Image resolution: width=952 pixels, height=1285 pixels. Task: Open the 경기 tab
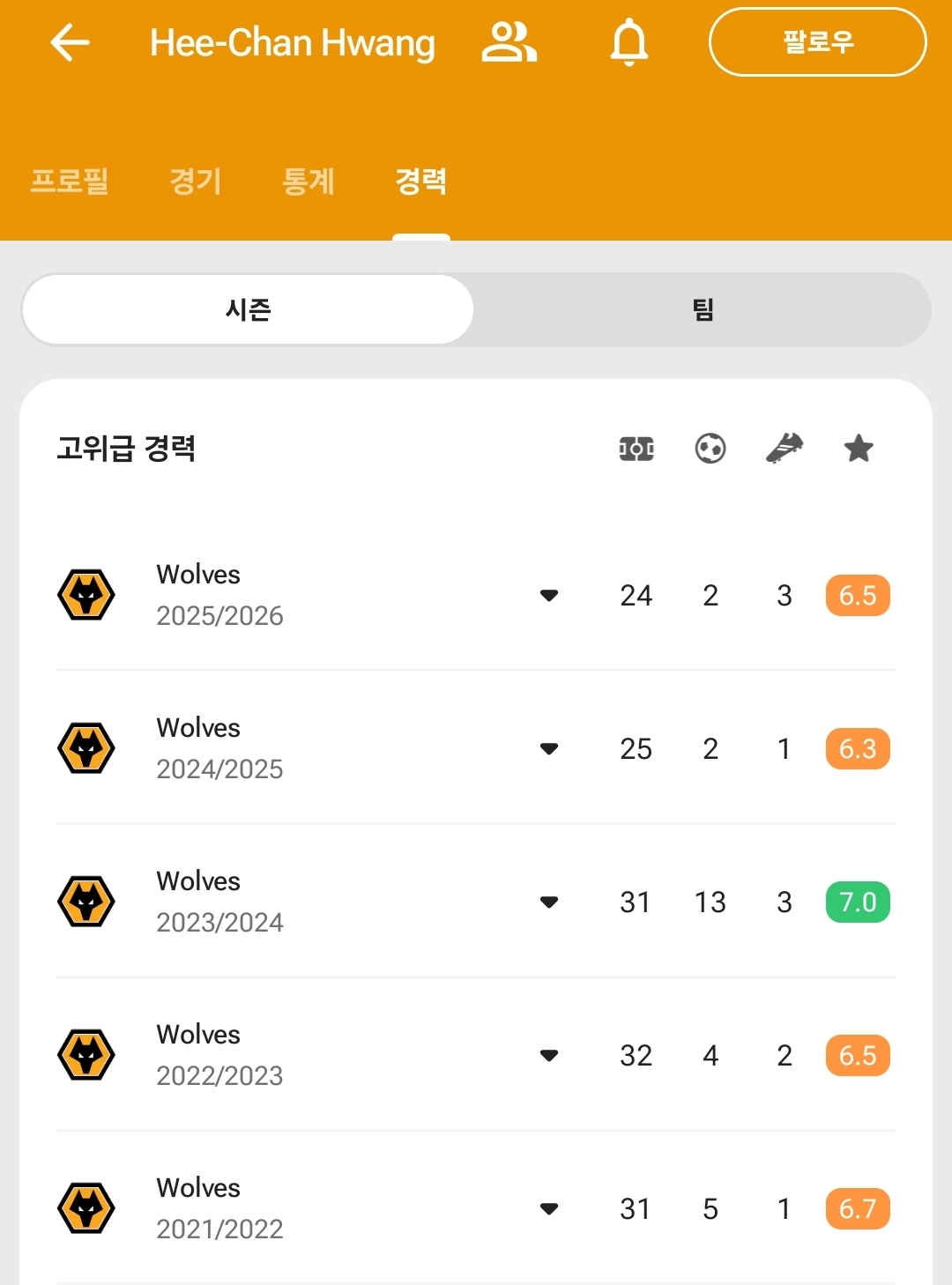click(x=196, y=182)
